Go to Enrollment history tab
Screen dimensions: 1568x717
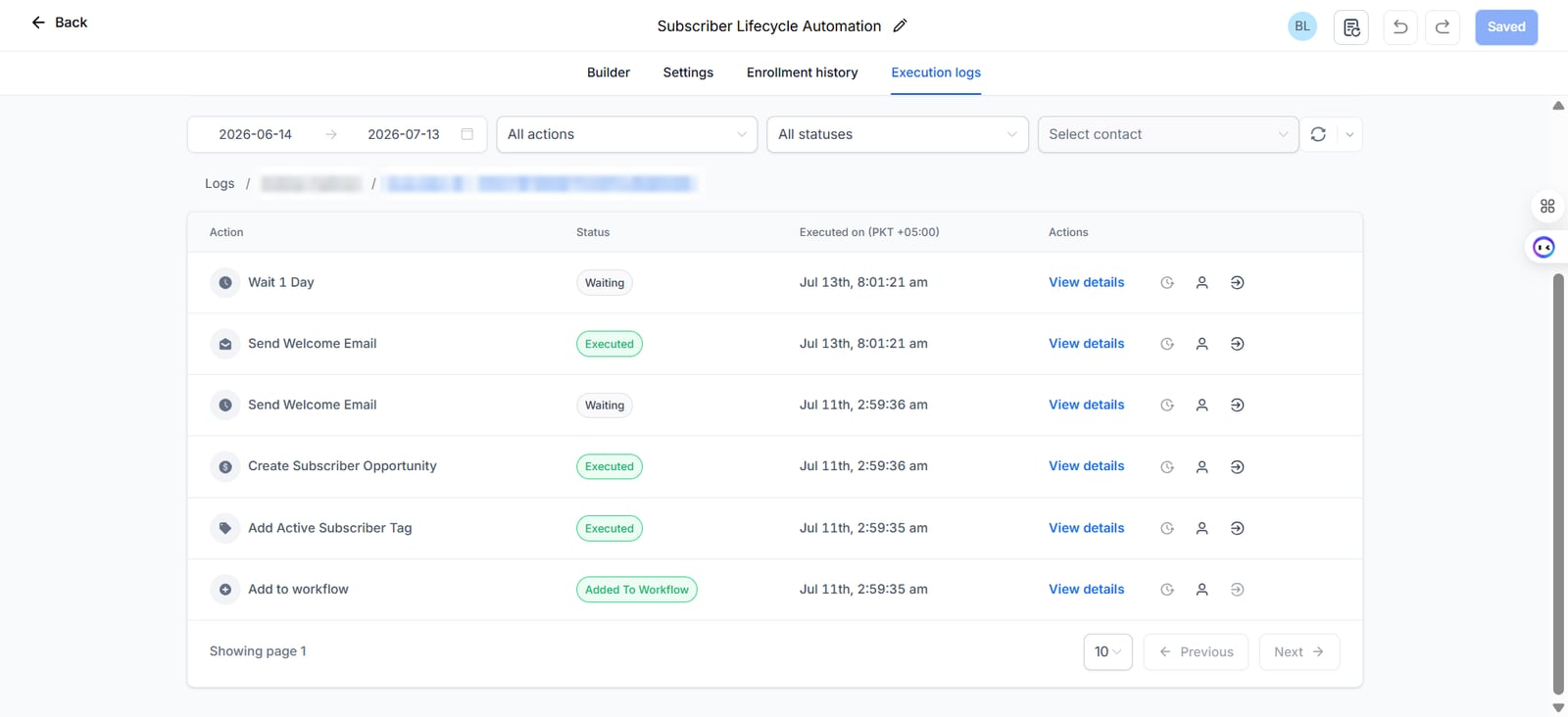[x=802, y=72]
